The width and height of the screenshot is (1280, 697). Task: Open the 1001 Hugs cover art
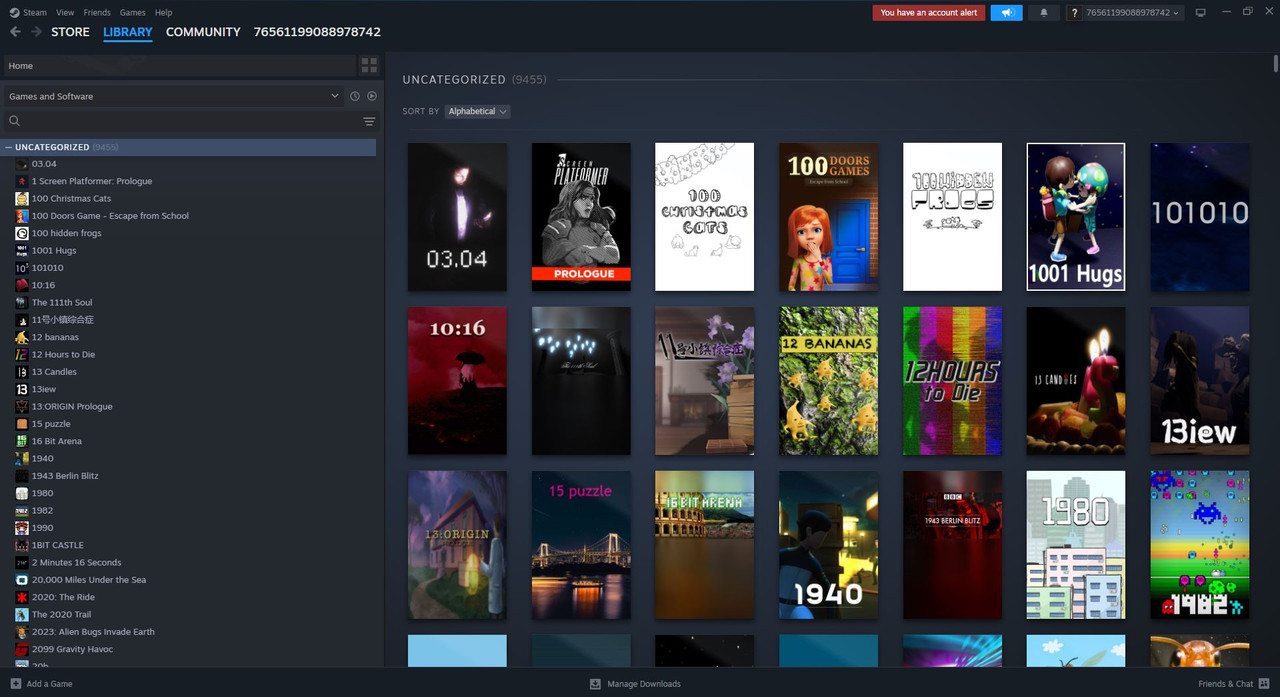(x=1076, y=217)
